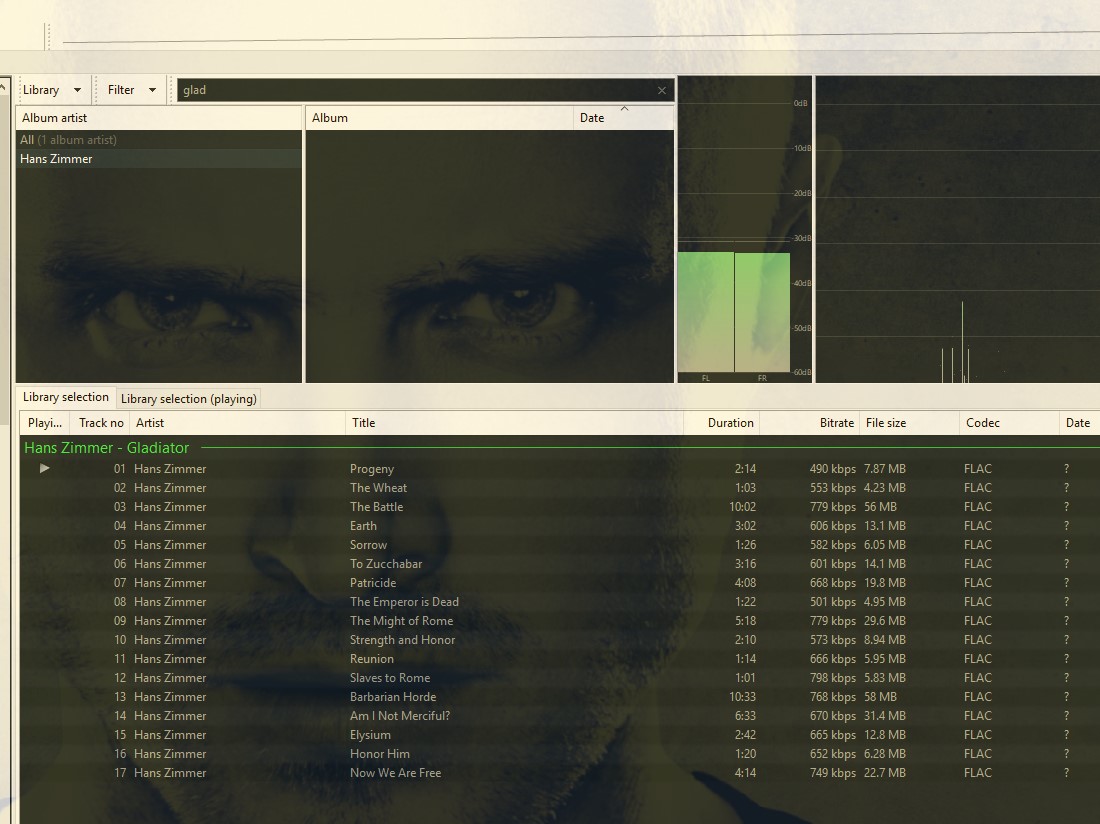
Task: Sort playlist by Date header
Action: click(x=1079, y=423)
